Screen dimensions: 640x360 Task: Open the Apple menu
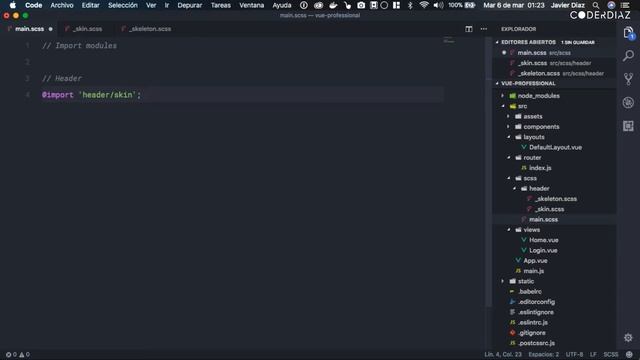[13, 5]
